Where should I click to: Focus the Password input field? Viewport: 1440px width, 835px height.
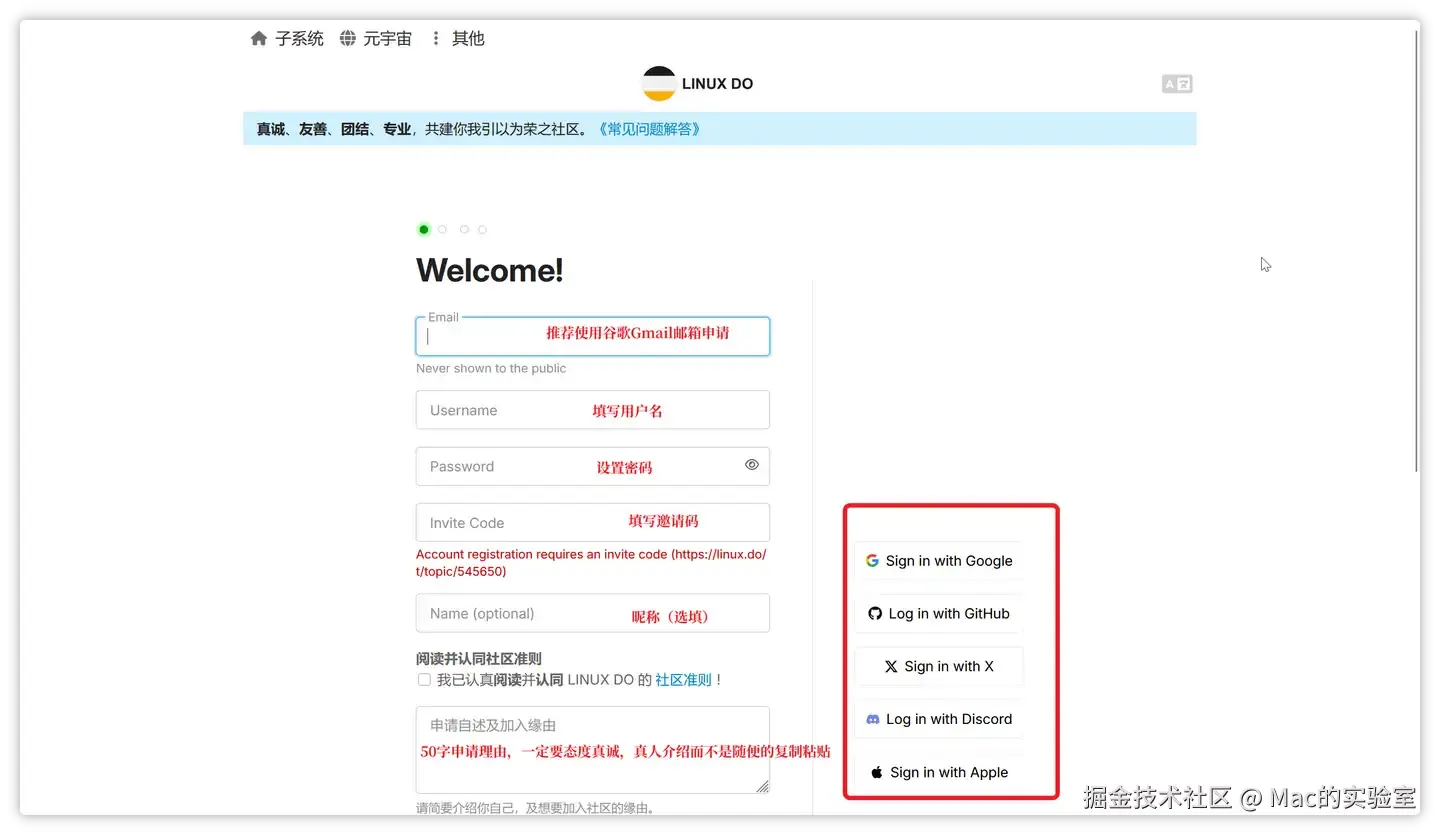(593, 466)
